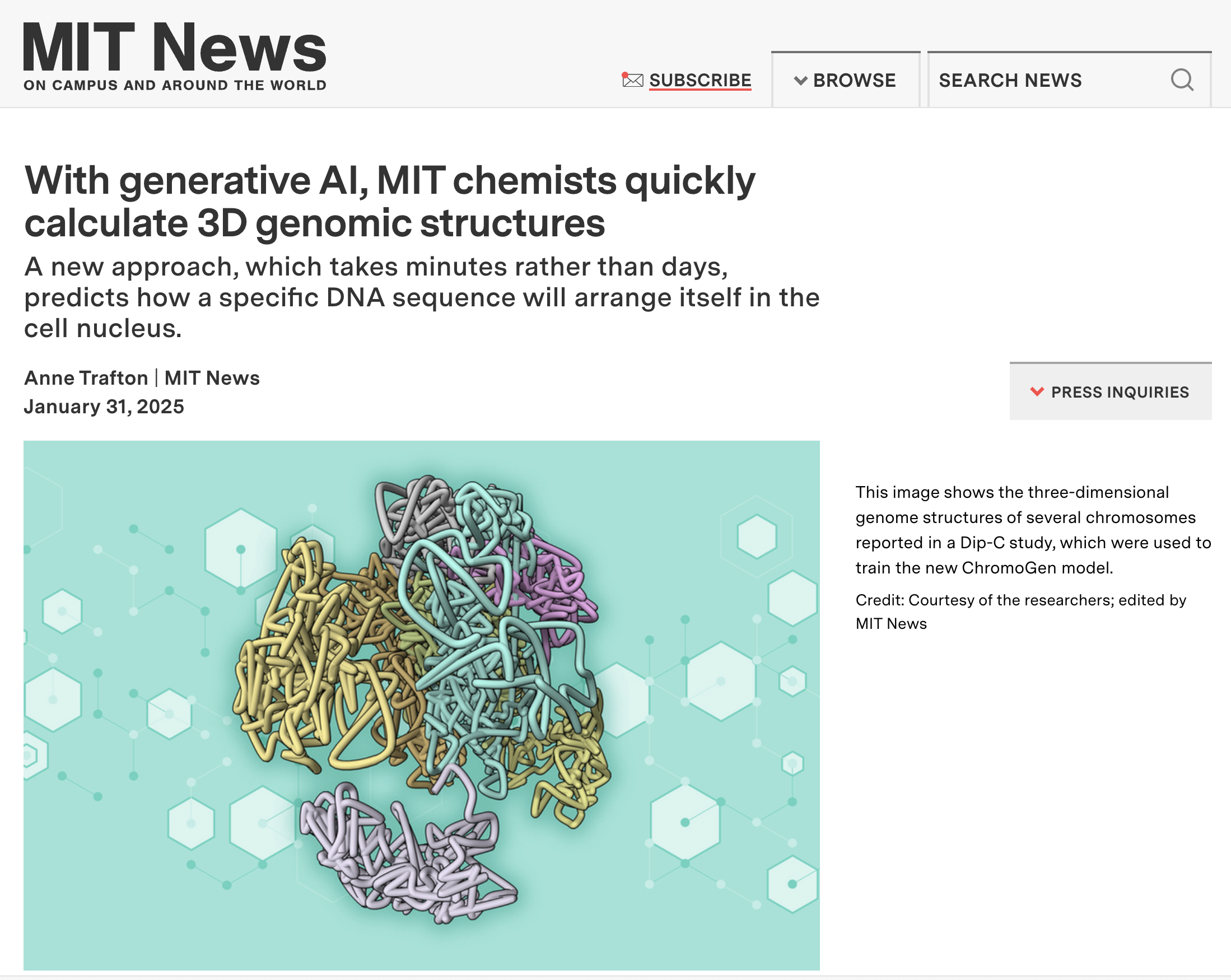Click the article headline about generative AI
Image resolution: width=1231 pixels, height=980 pixels.
coord(389,201)
